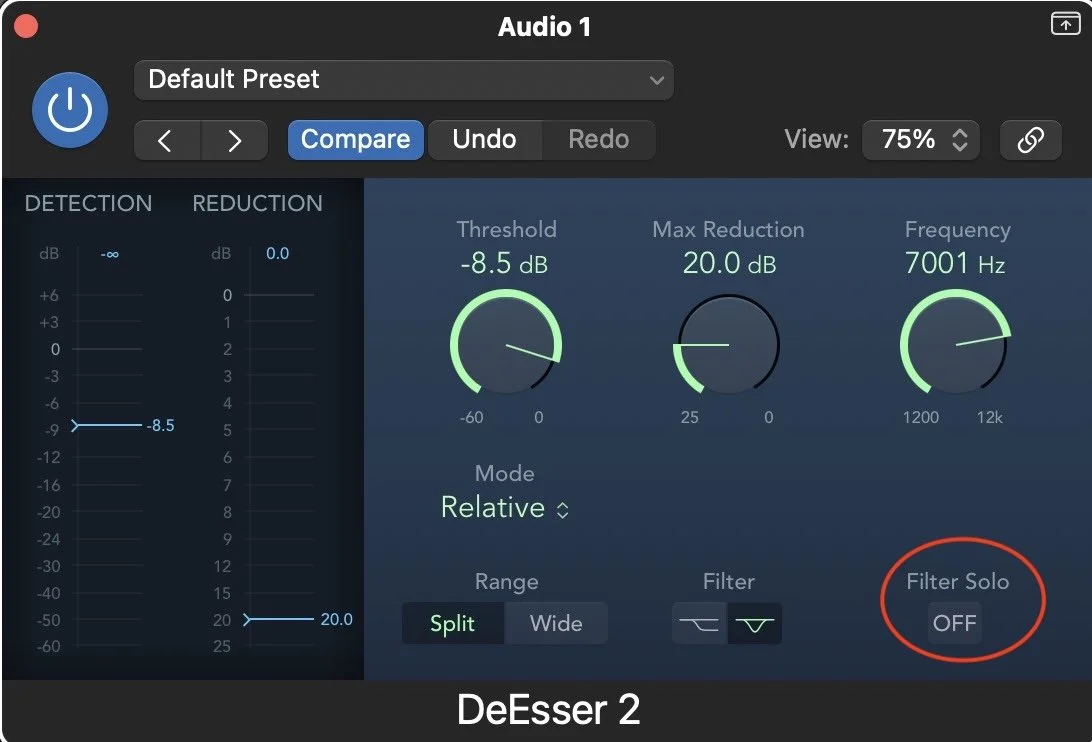Toggle the plug-in power bypass button

pyautogui.click(x=70, y=110)
